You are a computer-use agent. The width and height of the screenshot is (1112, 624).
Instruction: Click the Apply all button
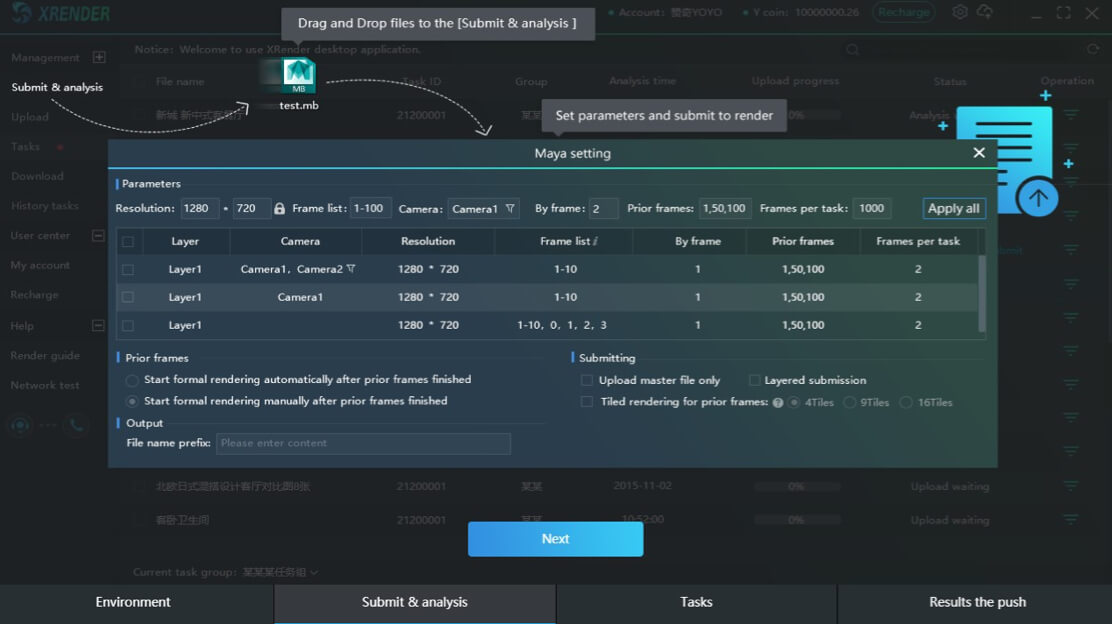coord(953,208)
